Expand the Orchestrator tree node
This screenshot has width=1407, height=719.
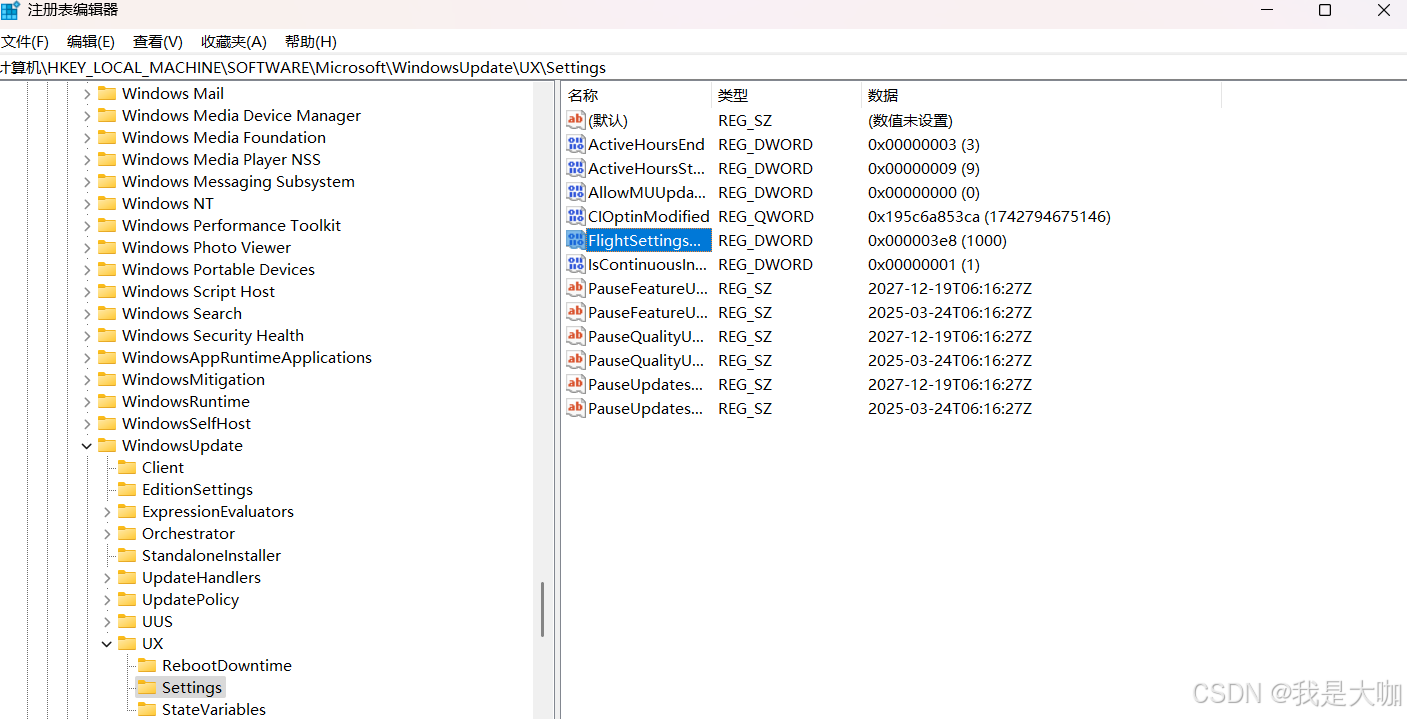[x=107, y=533]
